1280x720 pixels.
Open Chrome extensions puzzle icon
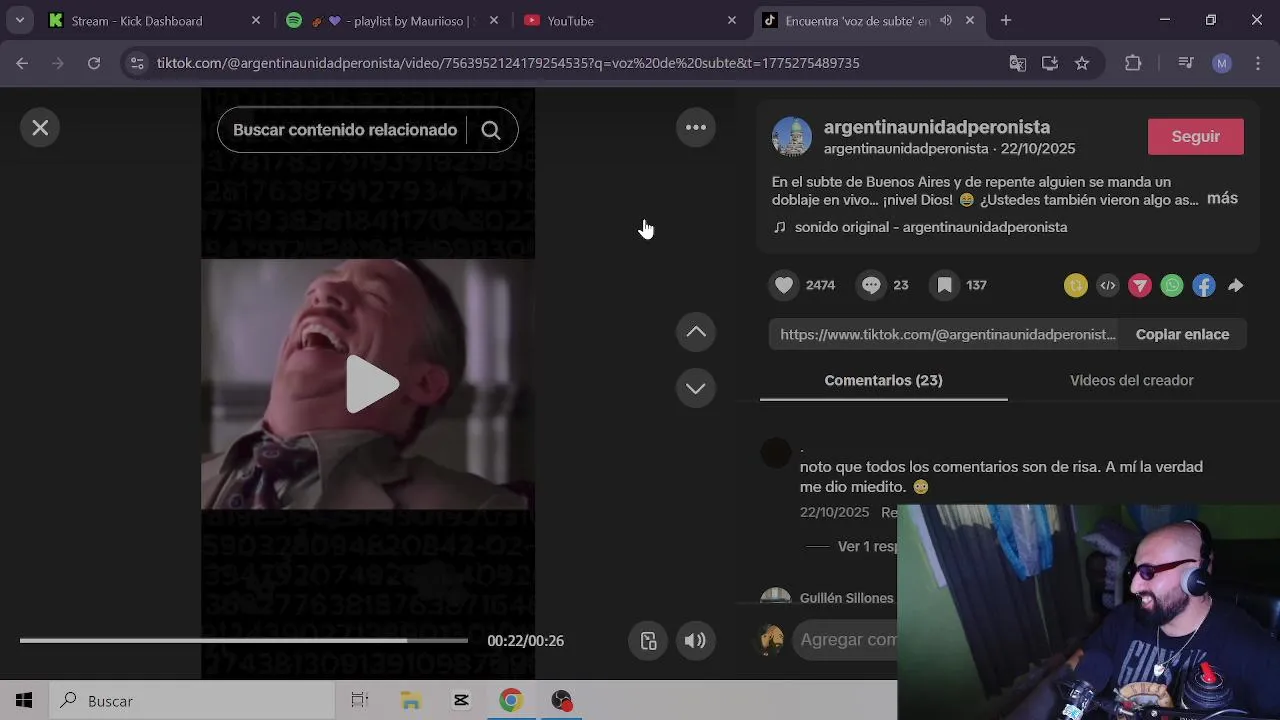(1133, 63)
